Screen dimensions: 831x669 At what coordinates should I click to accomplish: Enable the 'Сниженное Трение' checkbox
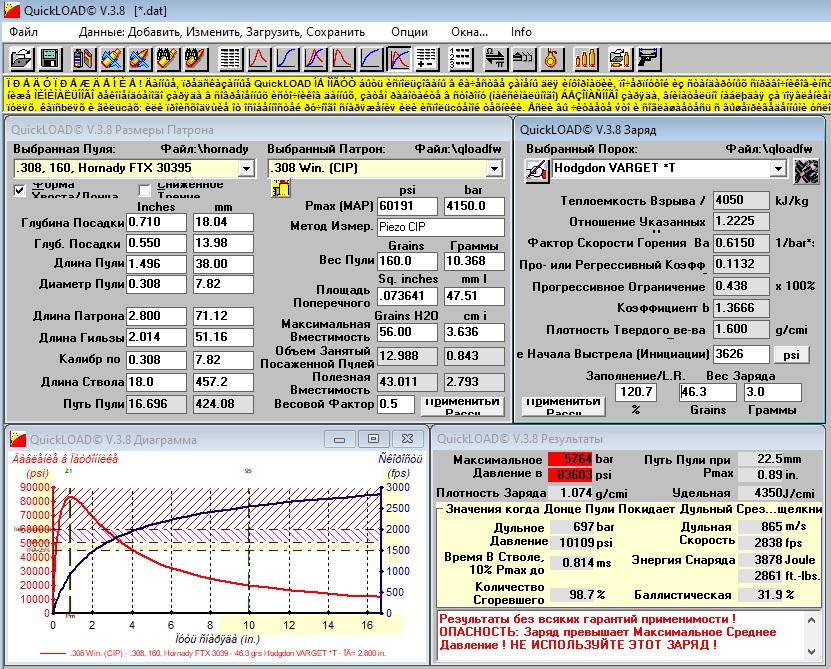144,190
